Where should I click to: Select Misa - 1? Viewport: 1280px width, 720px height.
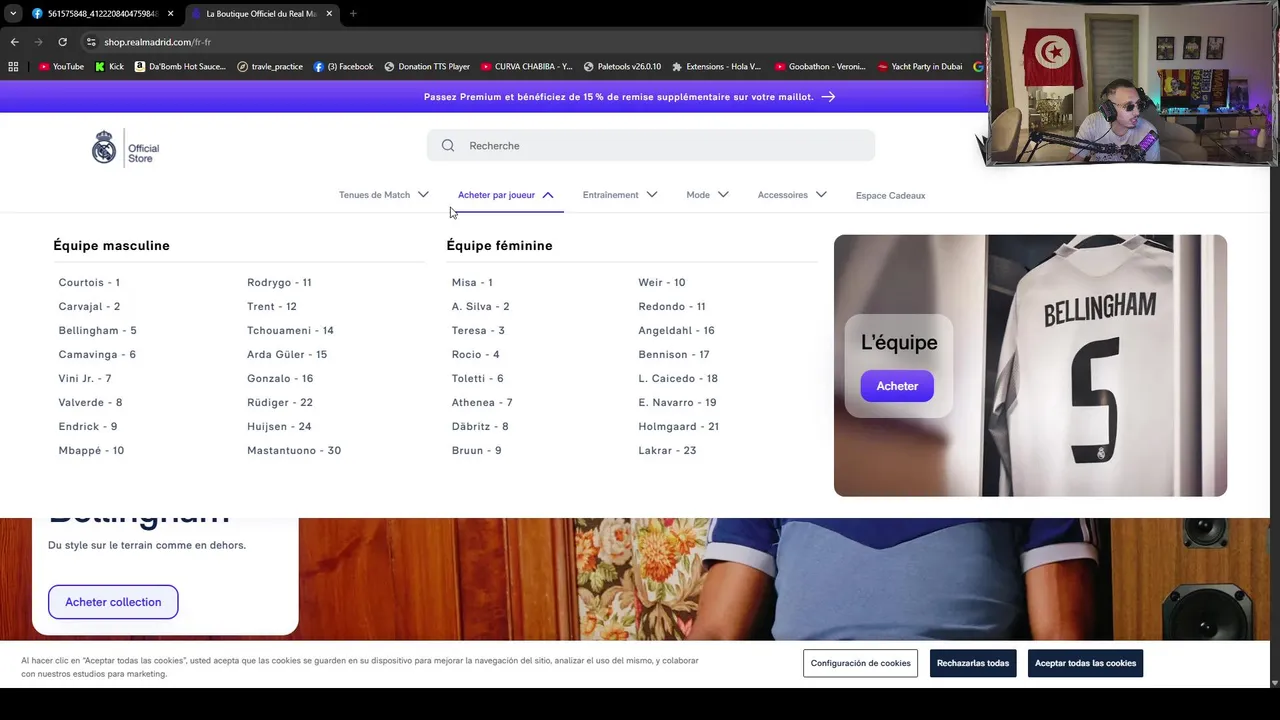coord(472,283)
